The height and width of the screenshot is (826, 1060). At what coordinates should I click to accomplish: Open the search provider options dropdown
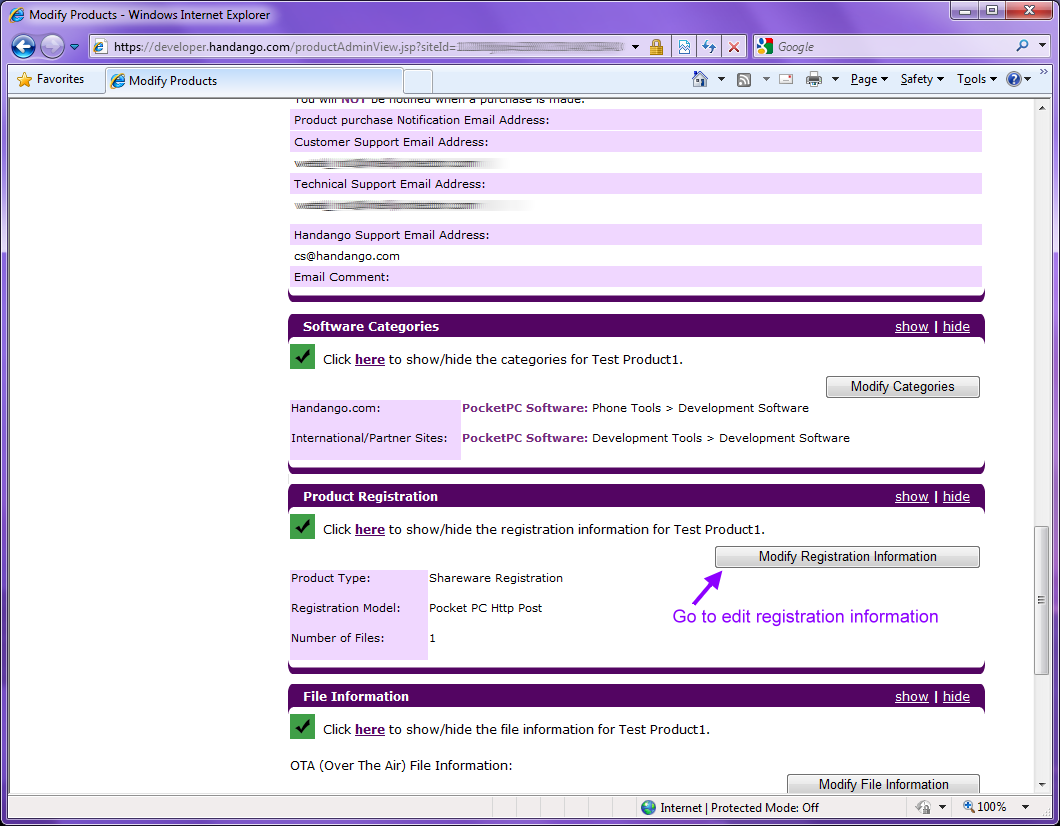(x=1042, y=46)
